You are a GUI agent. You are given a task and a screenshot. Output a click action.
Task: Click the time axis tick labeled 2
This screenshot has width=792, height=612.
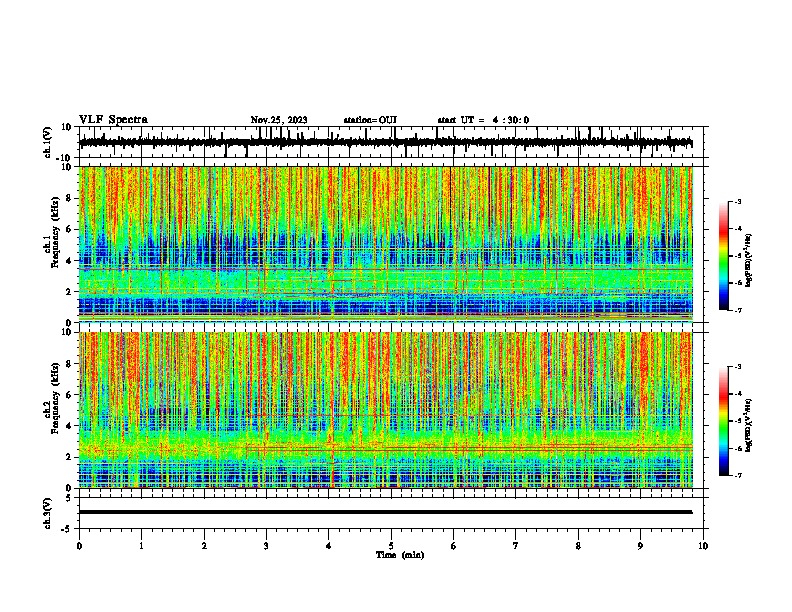pyautogui.click(x=204, y=546)
